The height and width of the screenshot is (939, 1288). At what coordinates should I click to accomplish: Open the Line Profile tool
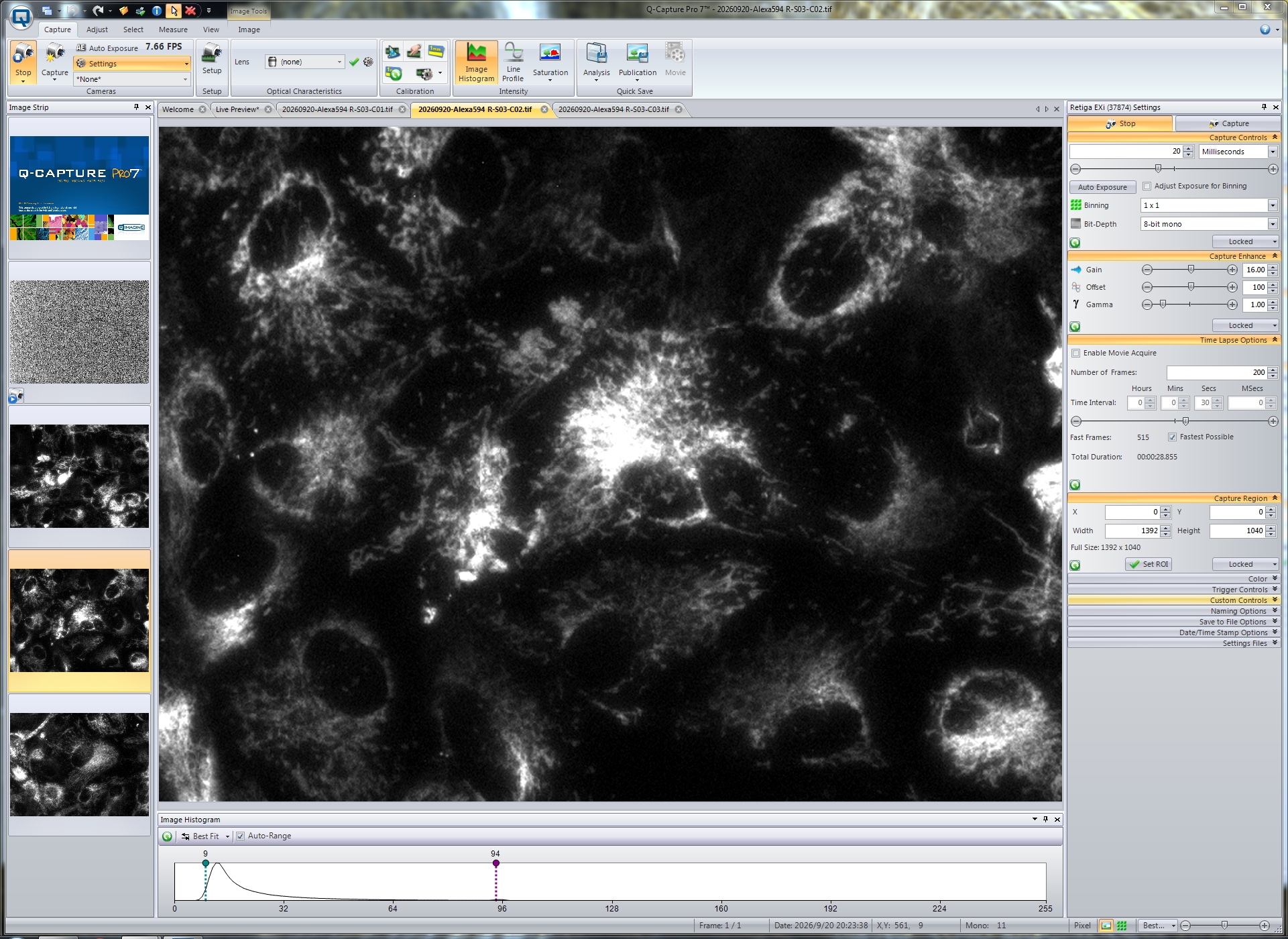click(513, 62)
